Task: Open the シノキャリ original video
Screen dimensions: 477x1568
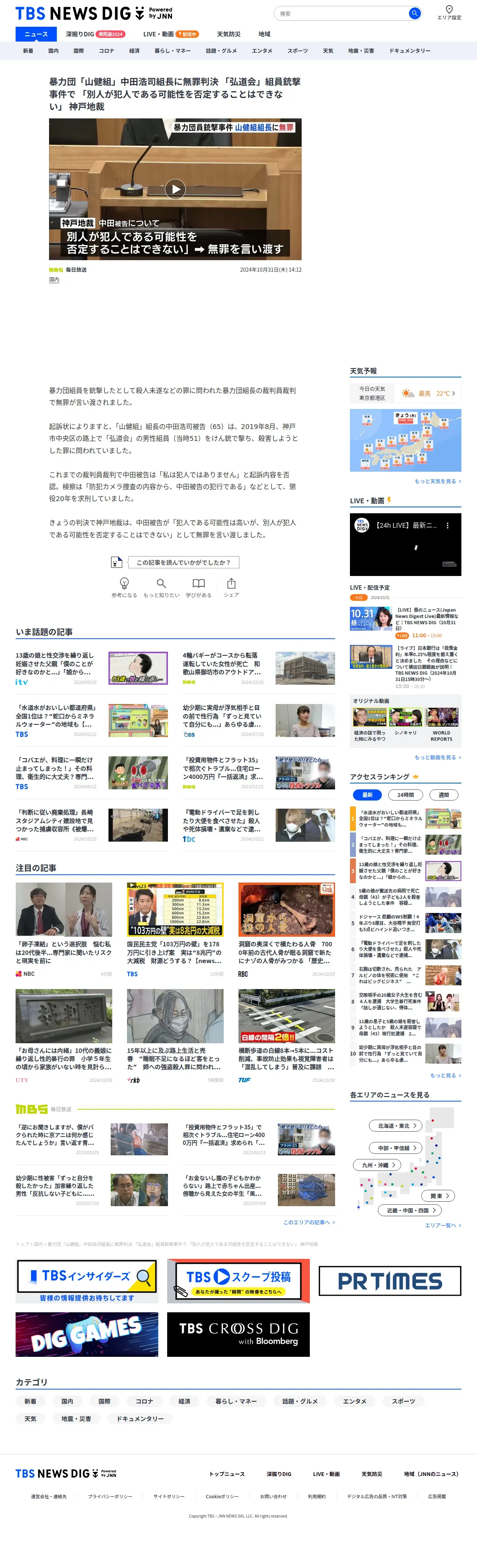Action: pyautogui.click(x=405, y=722)
